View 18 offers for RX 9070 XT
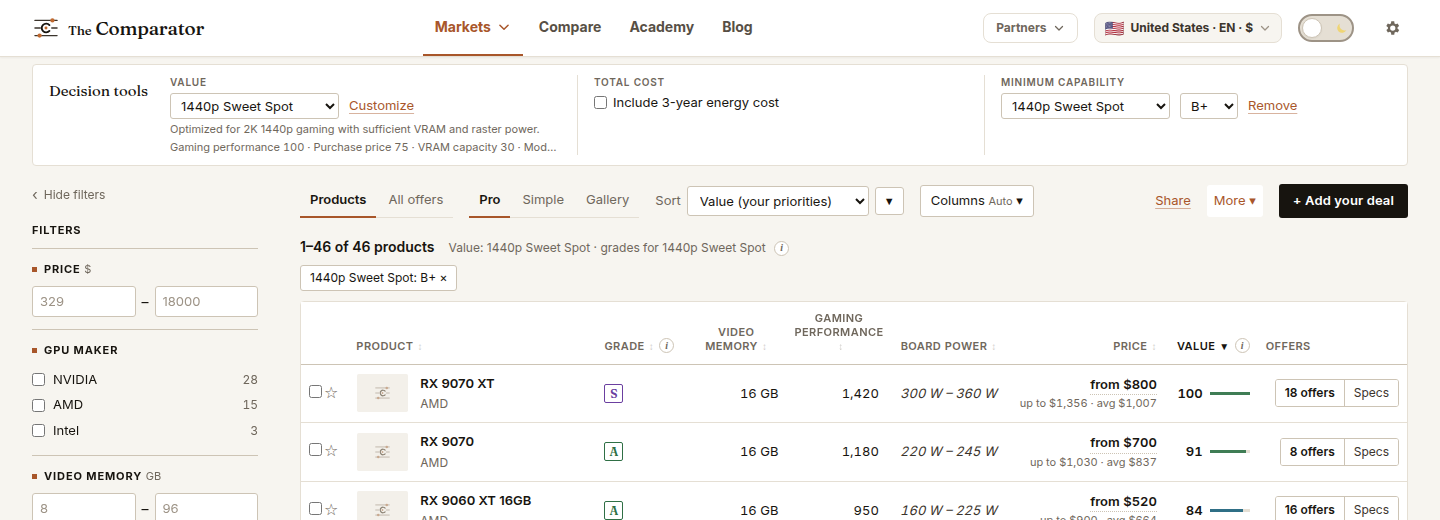Image resolution: width=1440 pixels, height=520 pixels. pos(1310,393)
